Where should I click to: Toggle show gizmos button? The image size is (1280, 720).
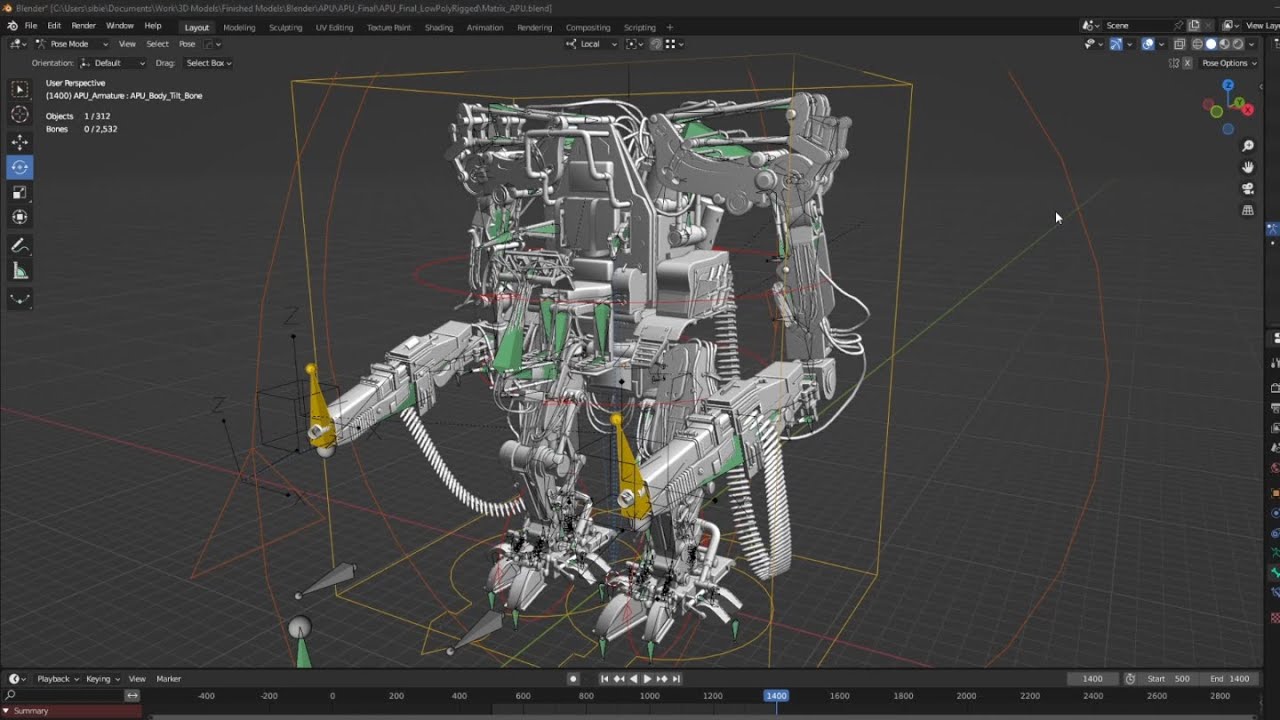[1116, 44]
